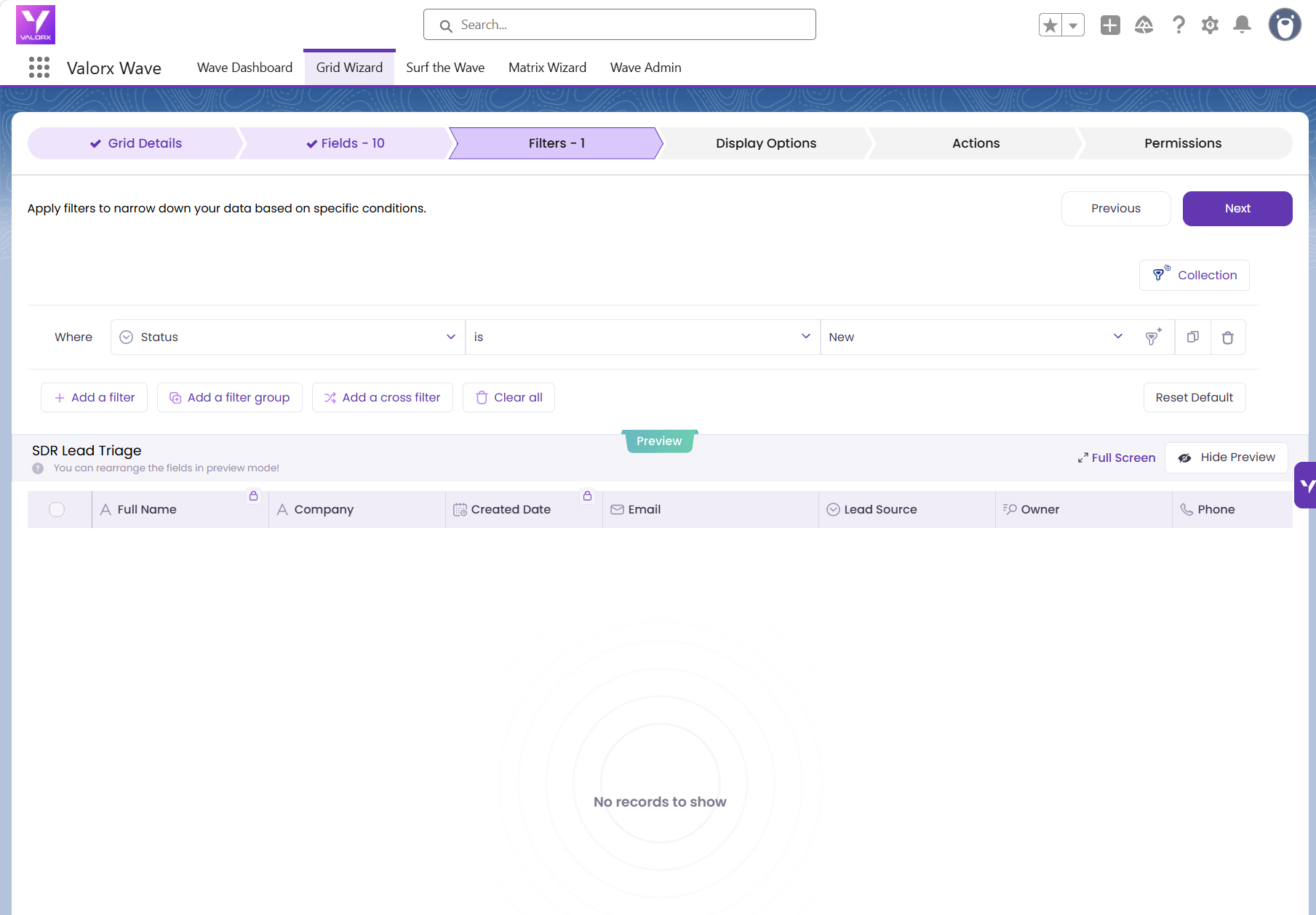The image size is (1316, 915).
Task: Click the Created Date column header
Action: (x=525, y=510)
